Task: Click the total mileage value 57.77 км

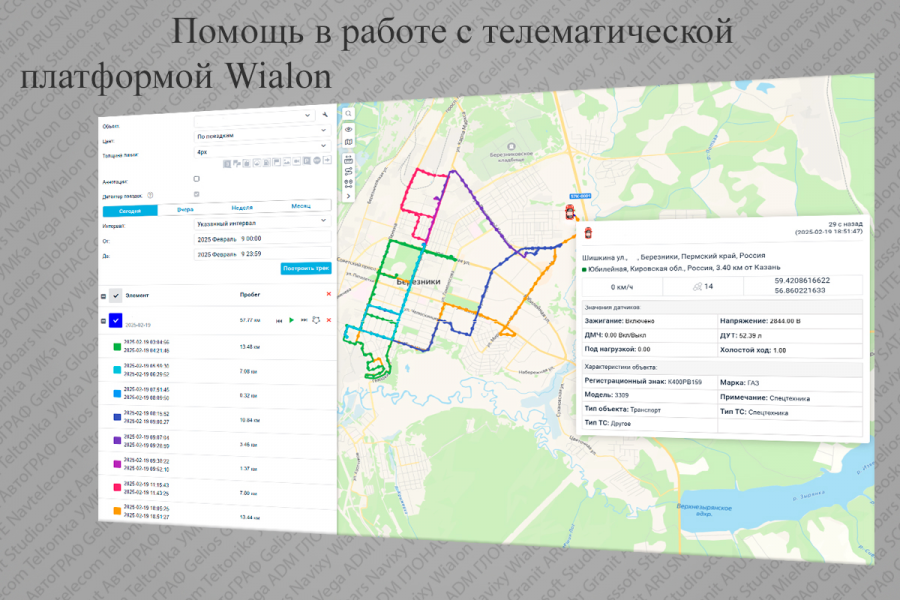Action: tap(250, 320)
